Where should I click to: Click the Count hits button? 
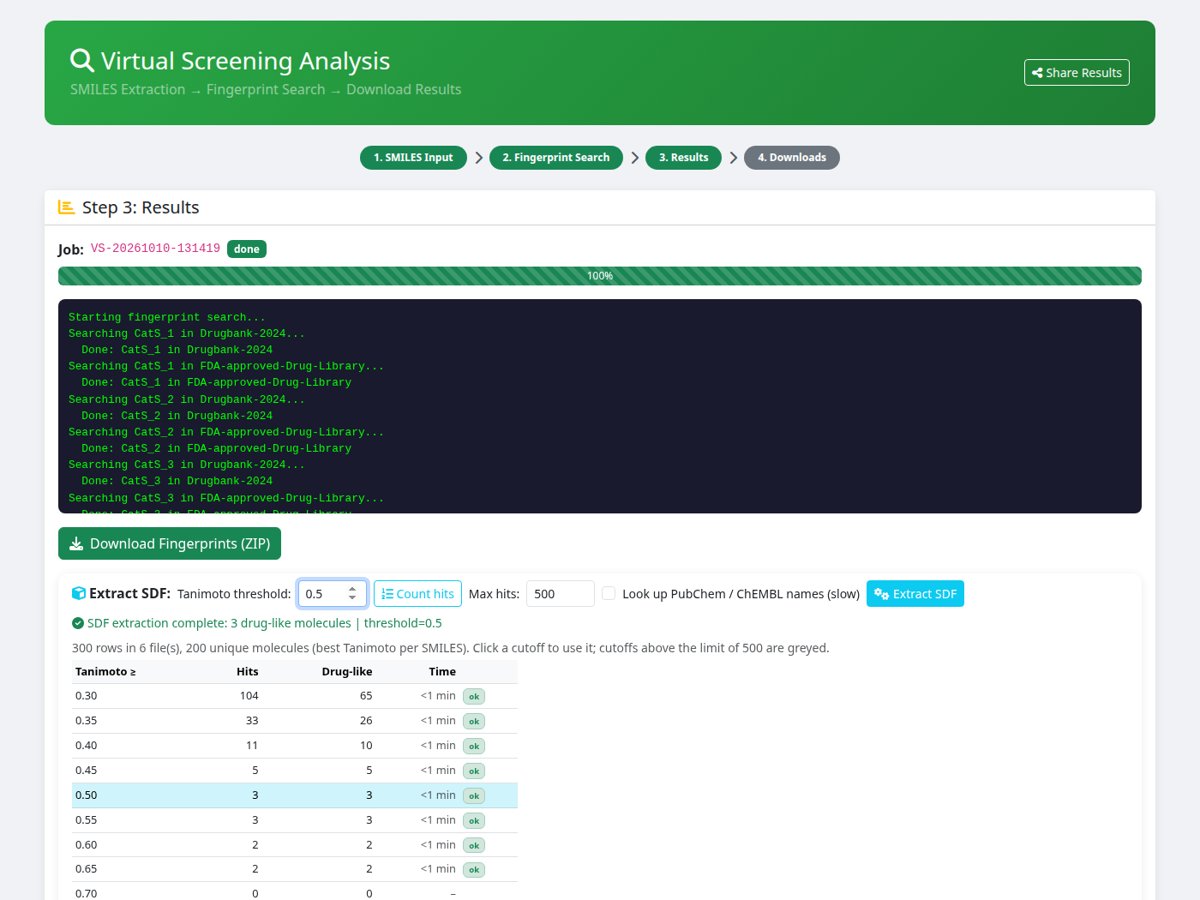(418, 594)
